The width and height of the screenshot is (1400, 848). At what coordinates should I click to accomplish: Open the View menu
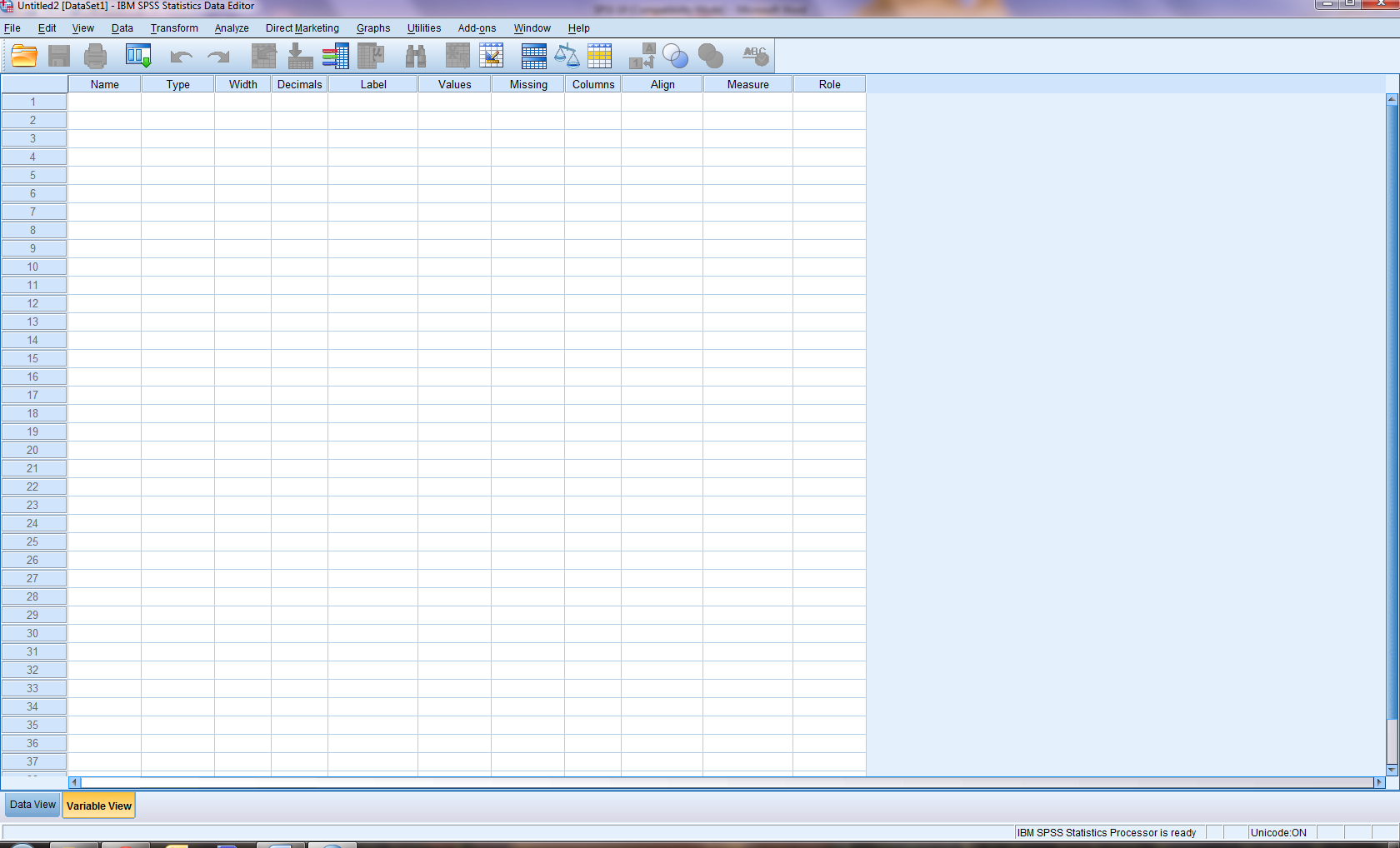(83, 28)
